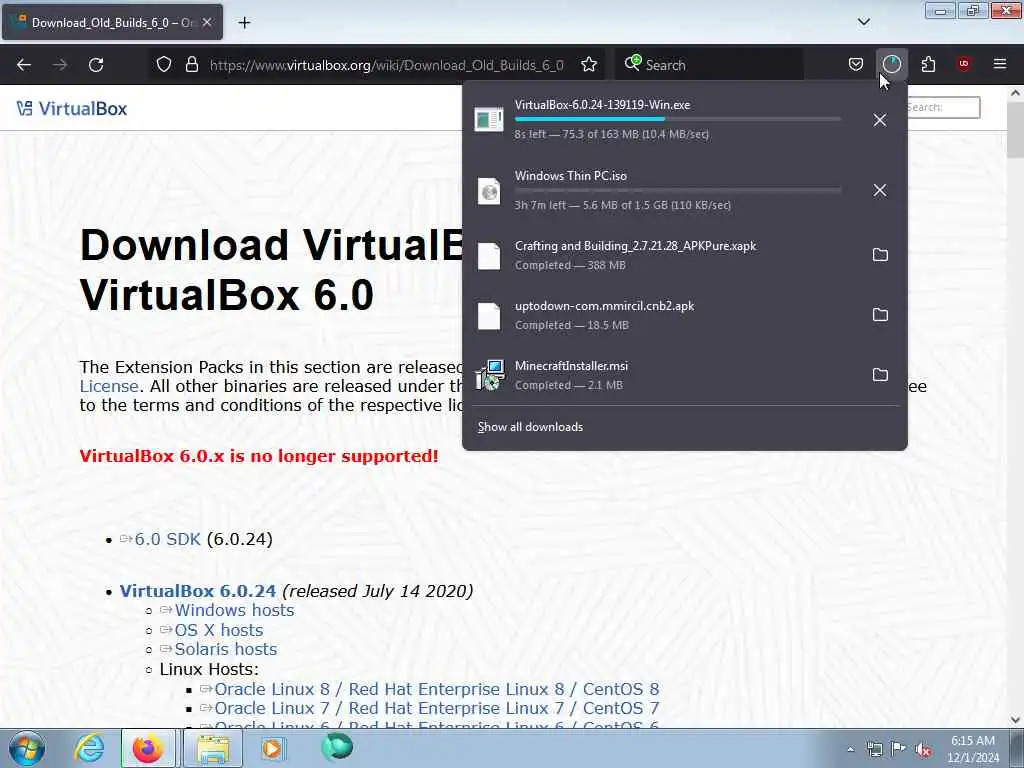1024x768 pixels.
Task: List all tabs with the chevron
Action: click(864, 22)
